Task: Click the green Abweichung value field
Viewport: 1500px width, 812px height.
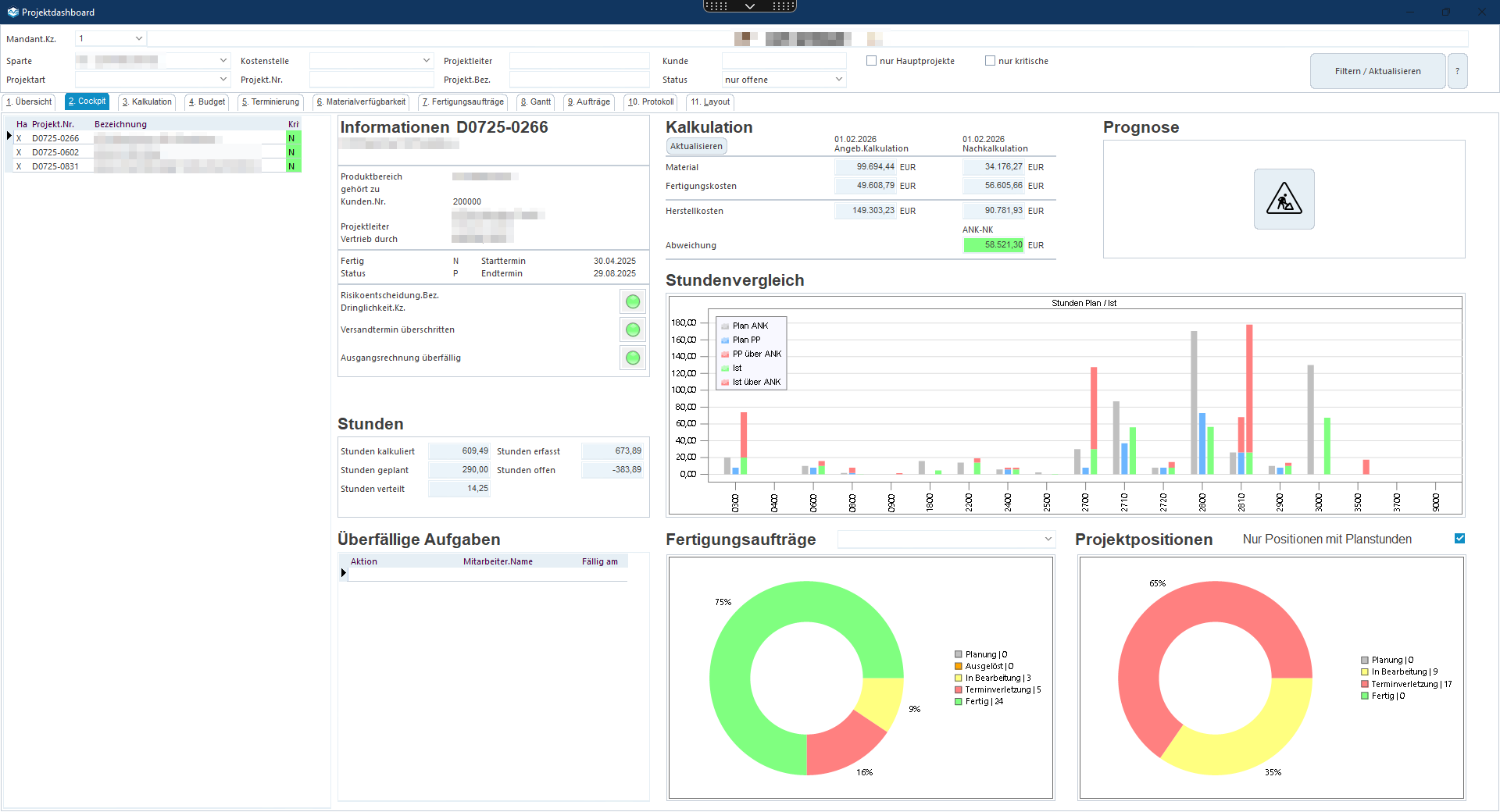Action: pos(993,245)
